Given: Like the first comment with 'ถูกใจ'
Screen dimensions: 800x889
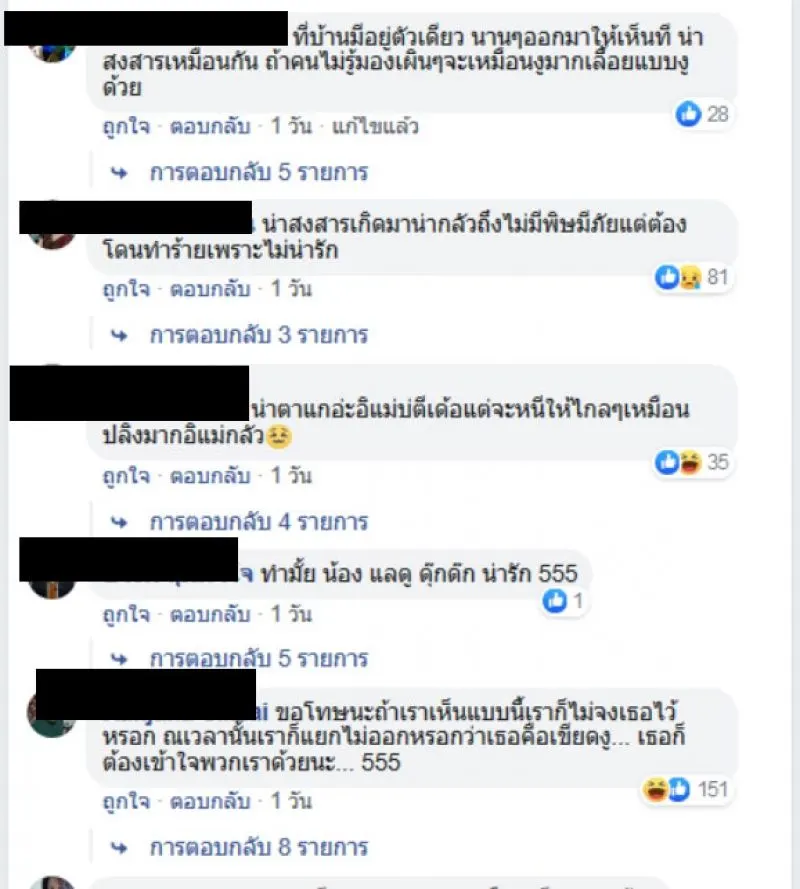Looking at the screenshot, I should coord(126,126).
